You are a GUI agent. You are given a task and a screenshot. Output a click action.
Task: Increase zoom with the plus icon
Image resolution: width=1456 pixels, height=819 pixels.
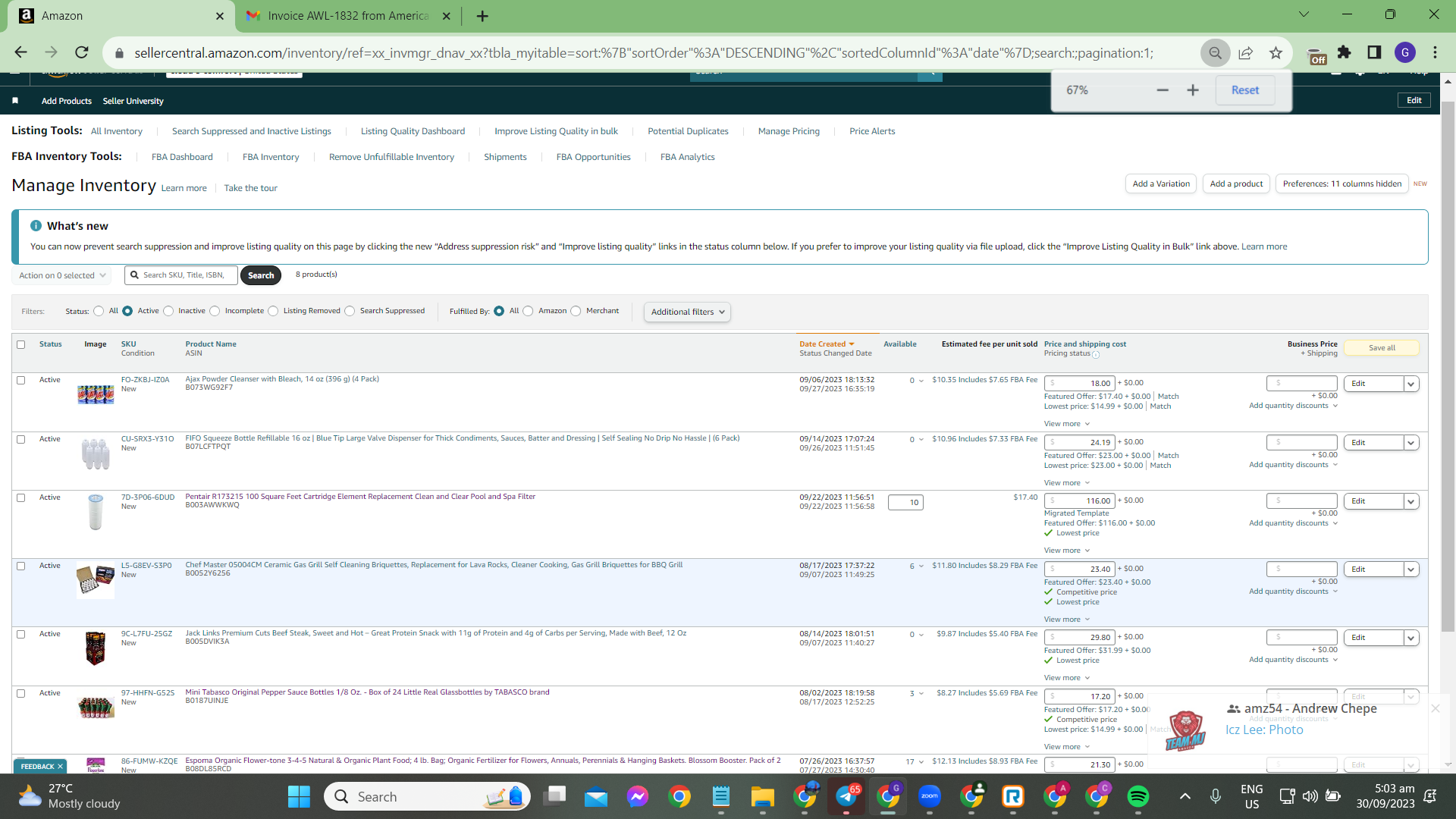tap(1193, 90)
